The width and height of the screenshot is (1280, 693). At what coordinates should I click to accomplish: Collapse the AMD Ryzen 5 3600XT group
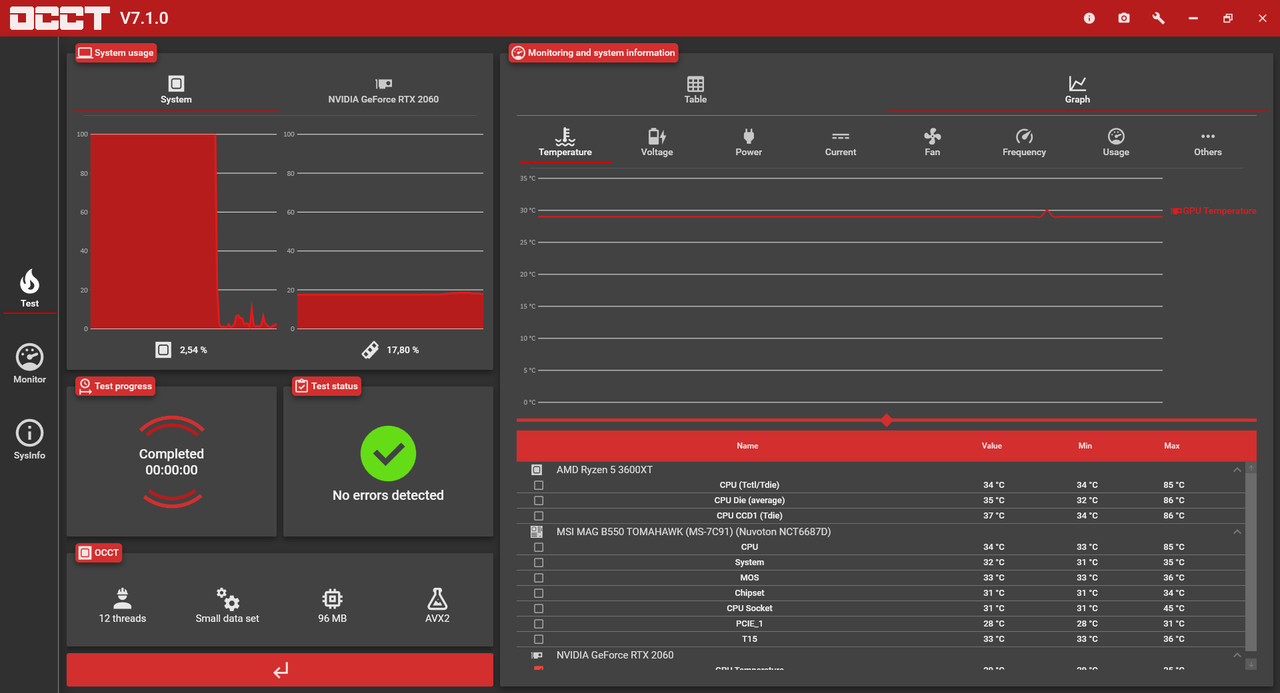(x=1237, y=470)
